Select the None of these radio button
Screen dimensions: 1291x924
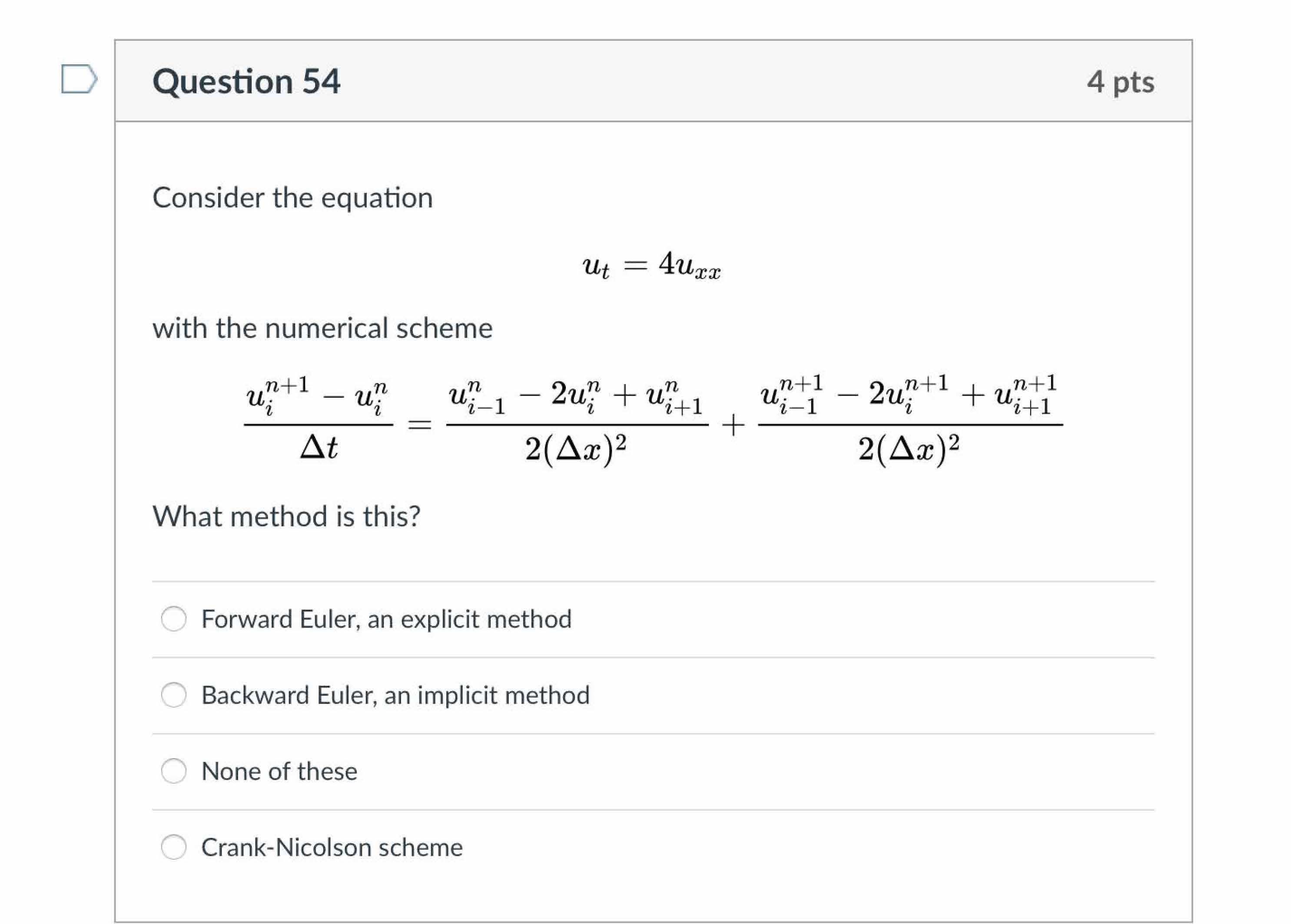coord(173,771)
